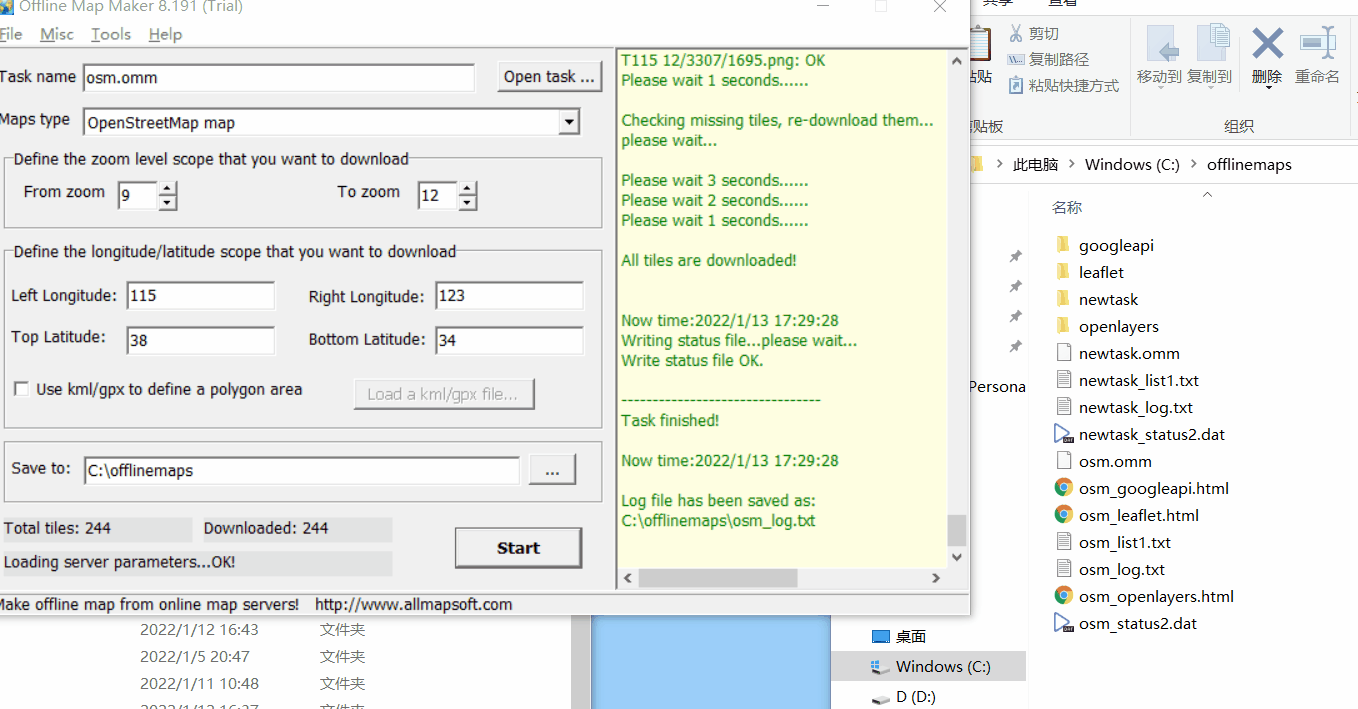Click the newtask_status2.dat file icon

[x=1064, y=434]
